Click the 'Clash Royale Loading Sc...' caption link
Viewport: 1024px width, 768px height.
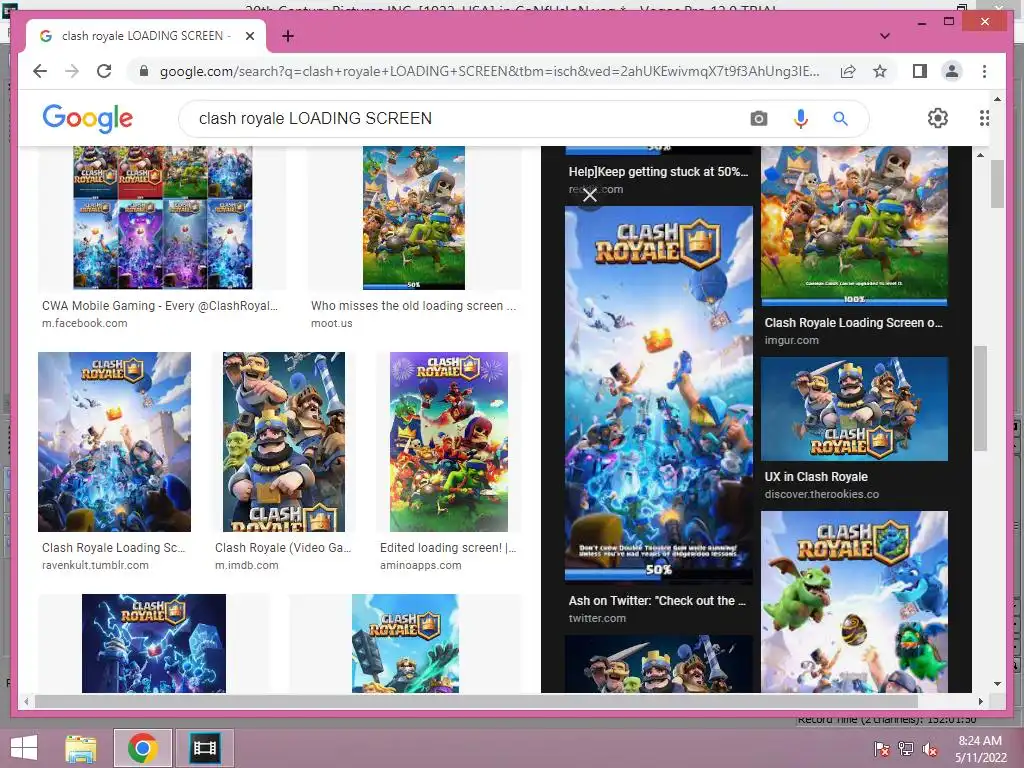pos(114,548)
